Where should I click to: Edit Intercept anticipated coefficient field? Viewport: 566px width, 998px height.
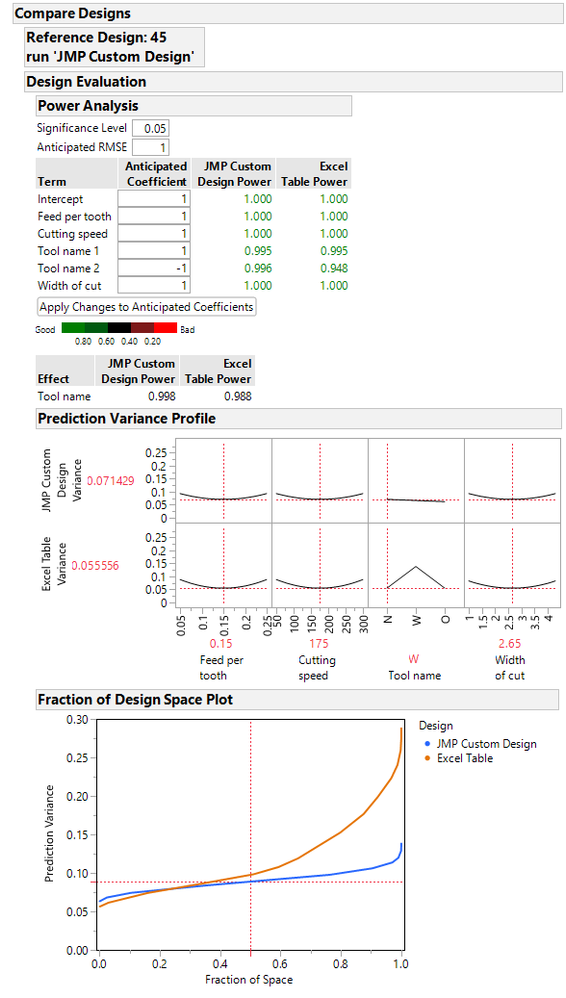pos(153,199)
